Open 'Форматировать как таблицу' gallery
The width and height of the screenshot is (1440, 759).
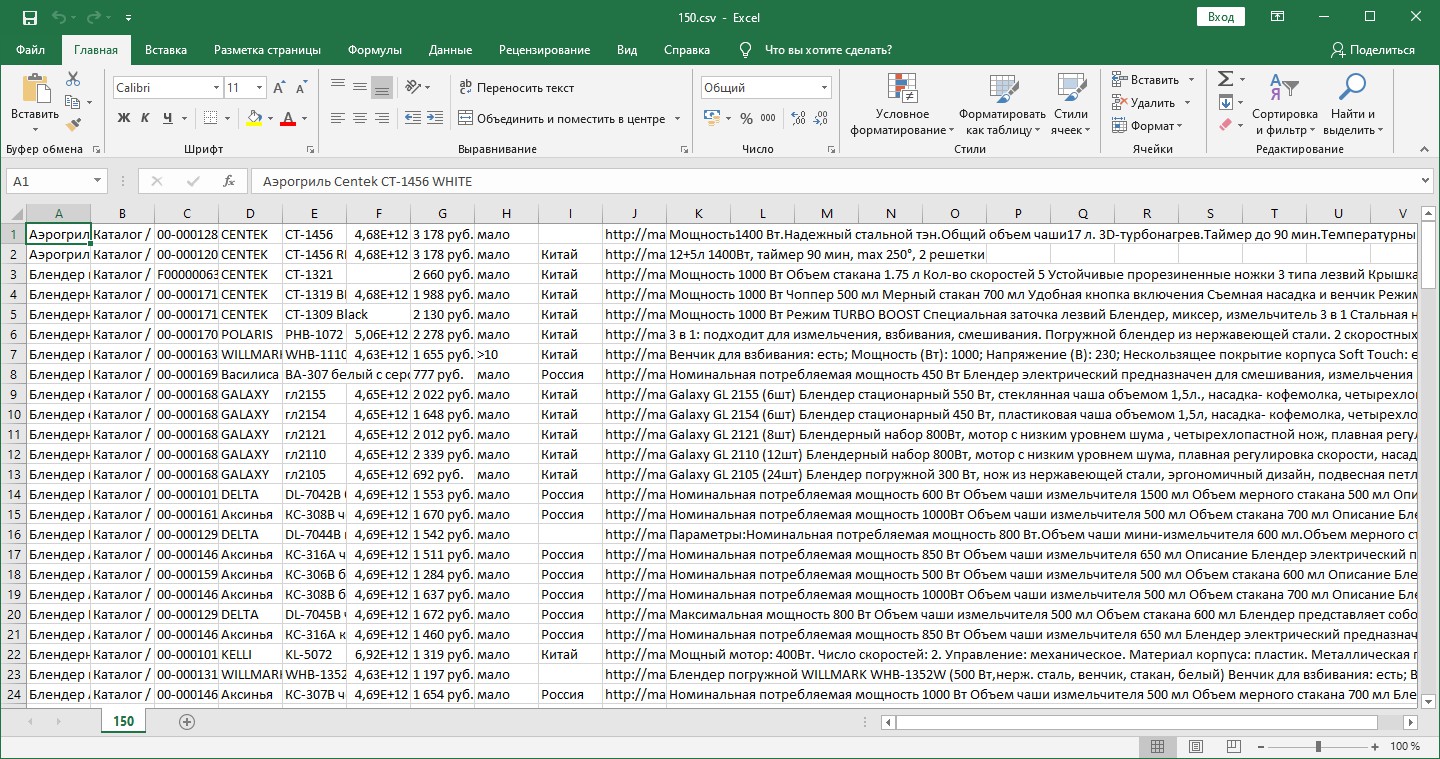click(1002, 104)
